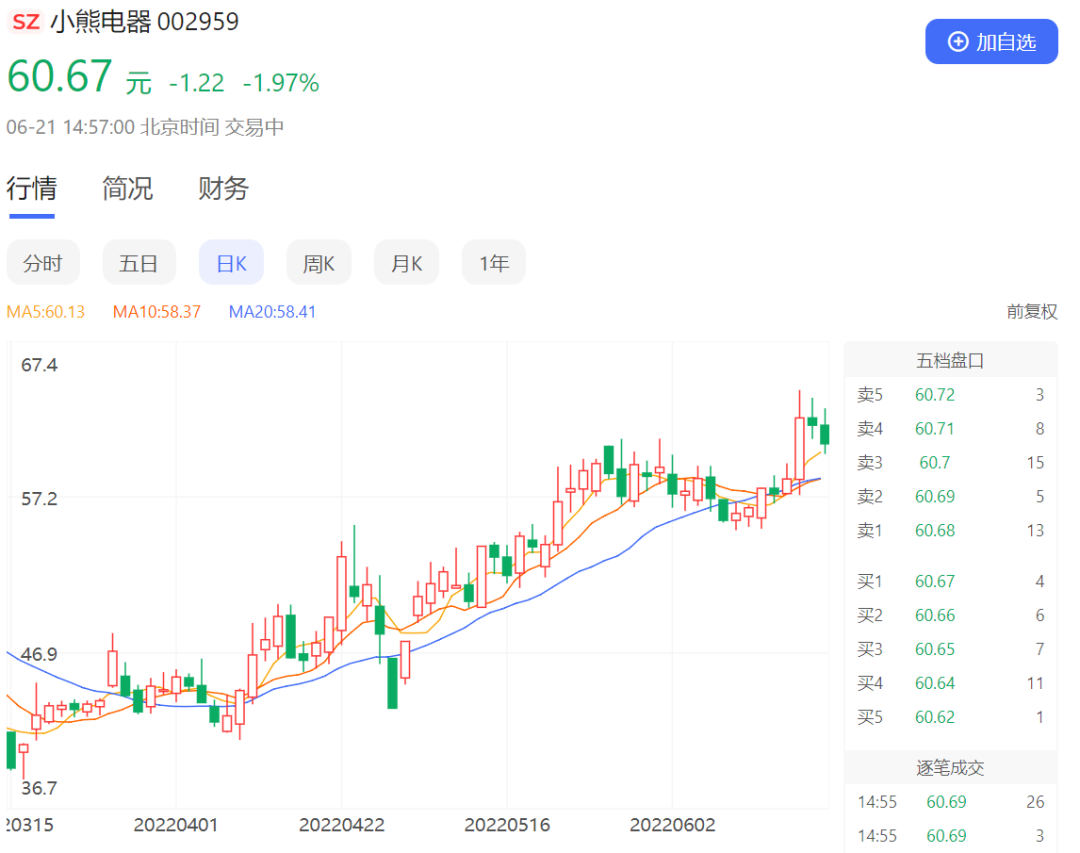Click the -1.22 price change value

(x=196, y=83)
